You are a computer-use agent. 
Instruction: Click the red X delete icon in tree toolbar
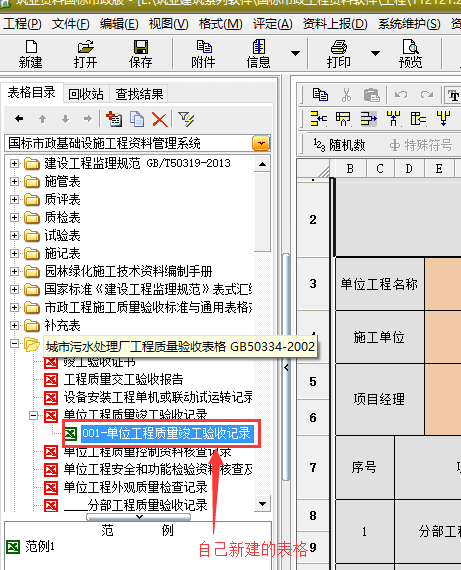coord(160,119)
